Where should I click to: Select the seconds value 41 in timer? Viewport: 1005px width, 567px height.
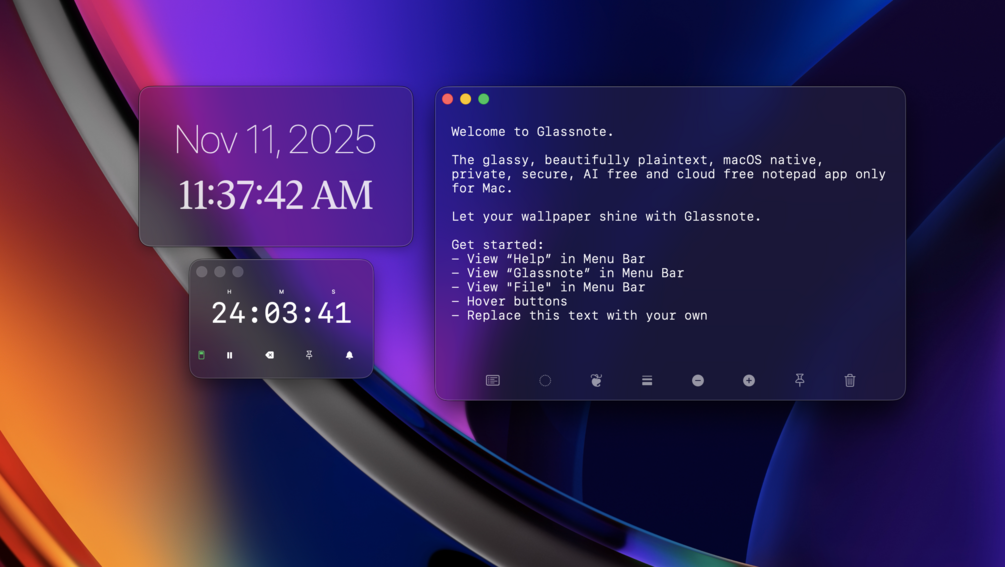[x=334, y=313]
